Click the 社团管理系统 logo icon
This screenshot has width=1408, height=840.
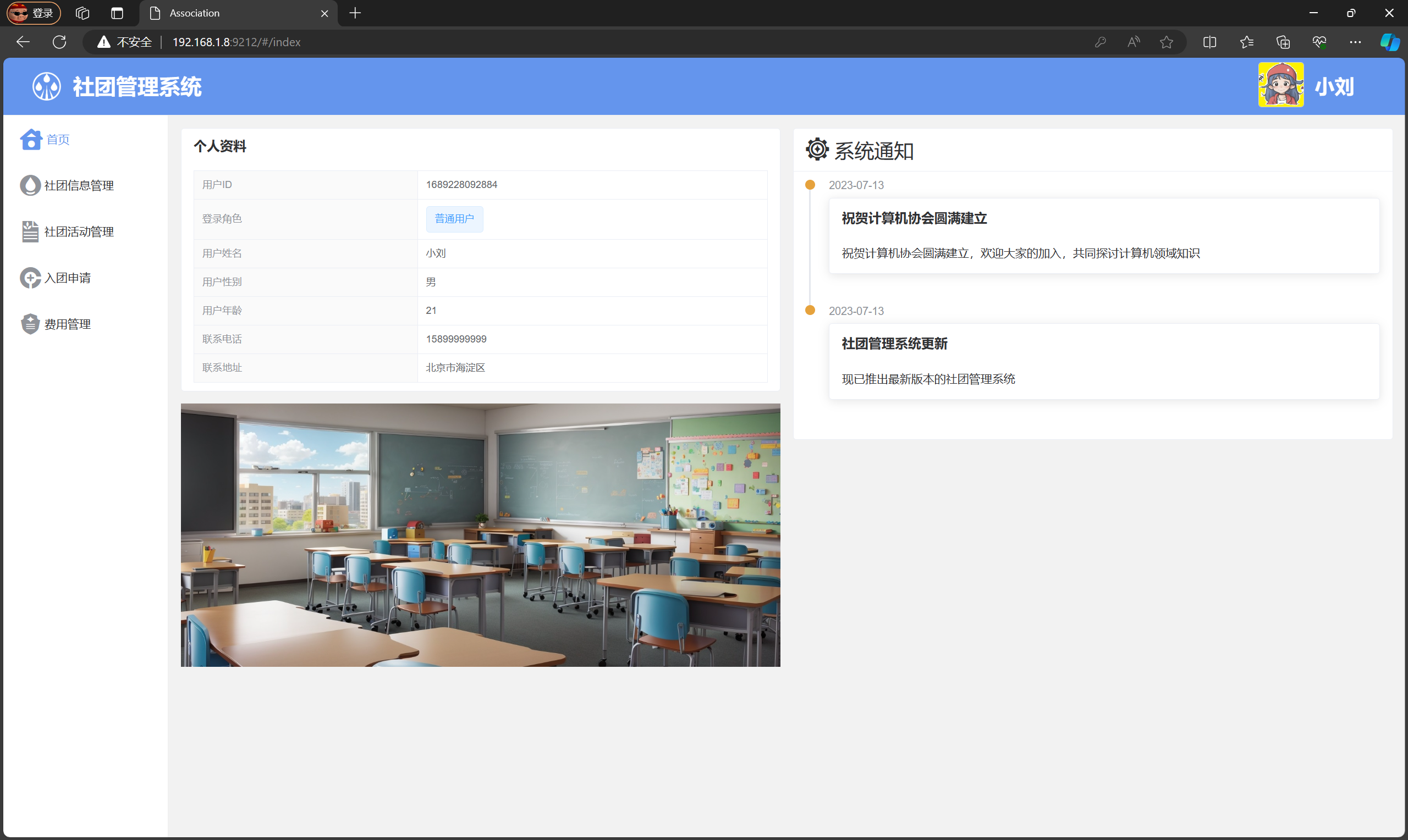point(46,86)
